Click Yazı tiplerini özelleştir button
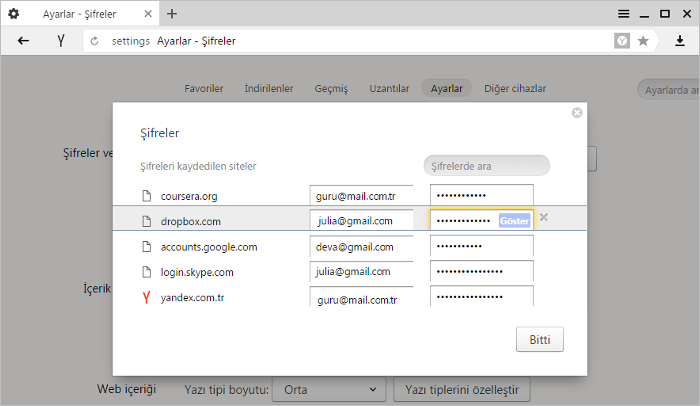 click(462, 389)
